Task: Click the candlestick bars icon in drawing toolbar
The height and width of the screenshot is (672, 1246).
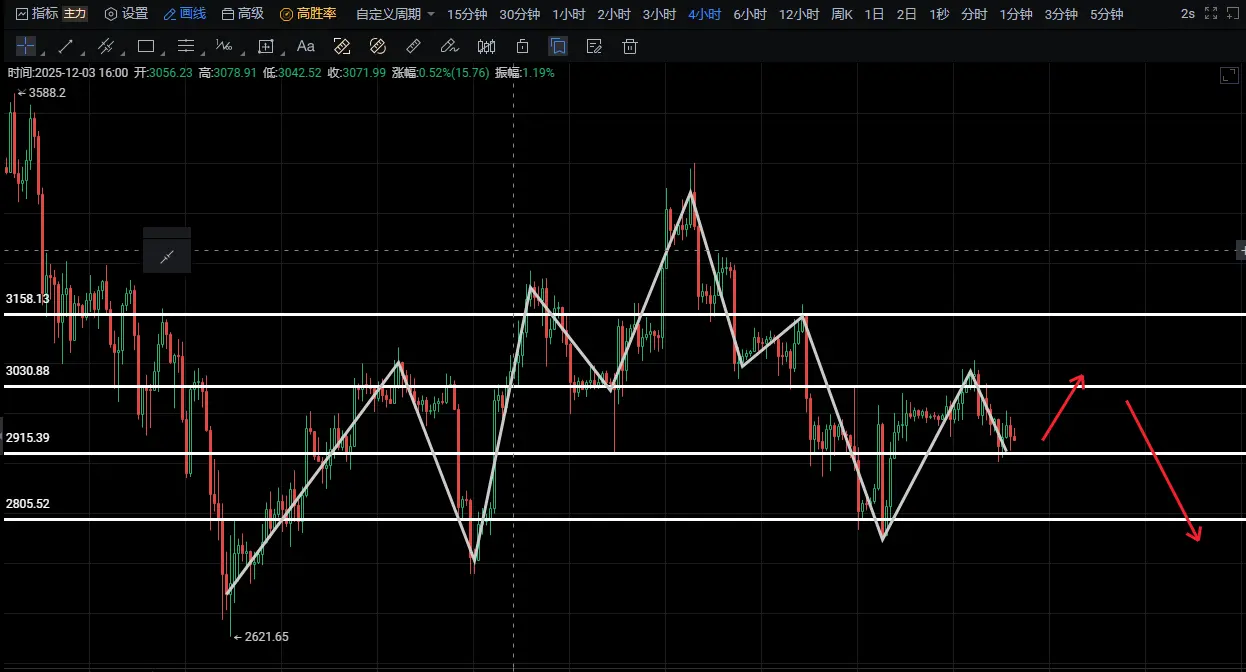Action: tap(487, 46)
